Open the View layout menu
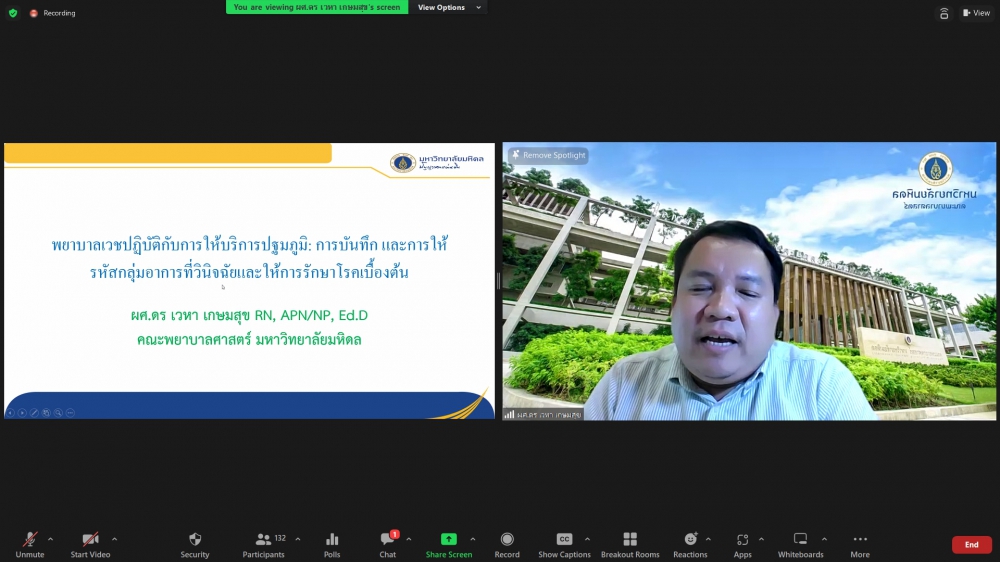The width and height of the screenshot is (1000, 562). tap(976, 13)
